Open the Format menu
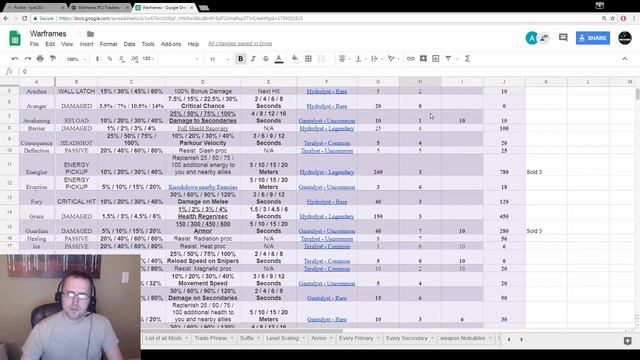Viewport: 640px width, 360px height. pyautogui.click(x=108, y=44)
